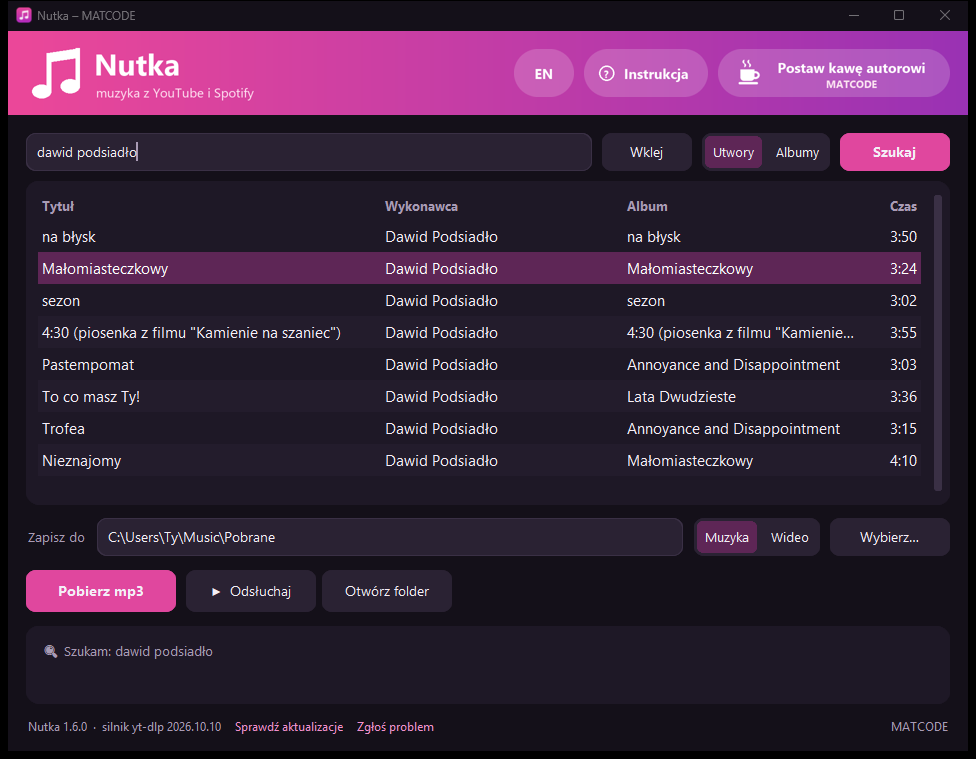Select the 'Nieznajomy' song row

pyautogui.click(x=479, y=461)
